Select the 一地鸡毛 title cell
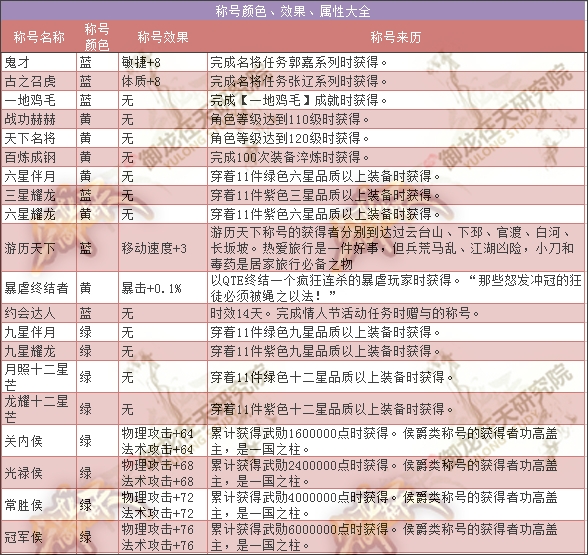Viewport: 588px width, 555px height. point(39,100)
